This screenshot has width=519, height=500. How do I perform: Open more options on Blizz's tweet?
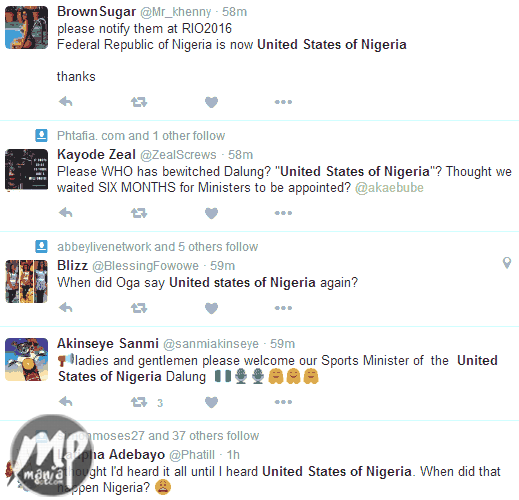(283, 308)
